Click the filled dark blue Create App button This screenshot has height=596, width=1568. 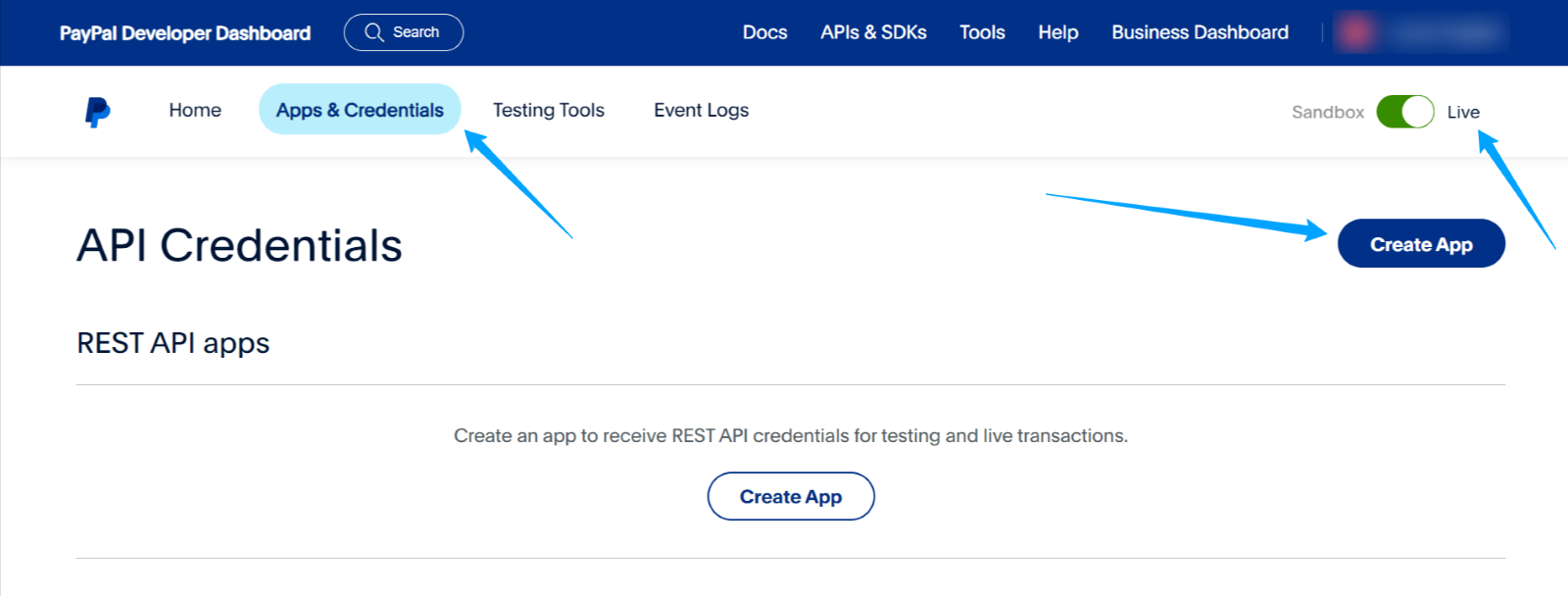point(1420,244)
